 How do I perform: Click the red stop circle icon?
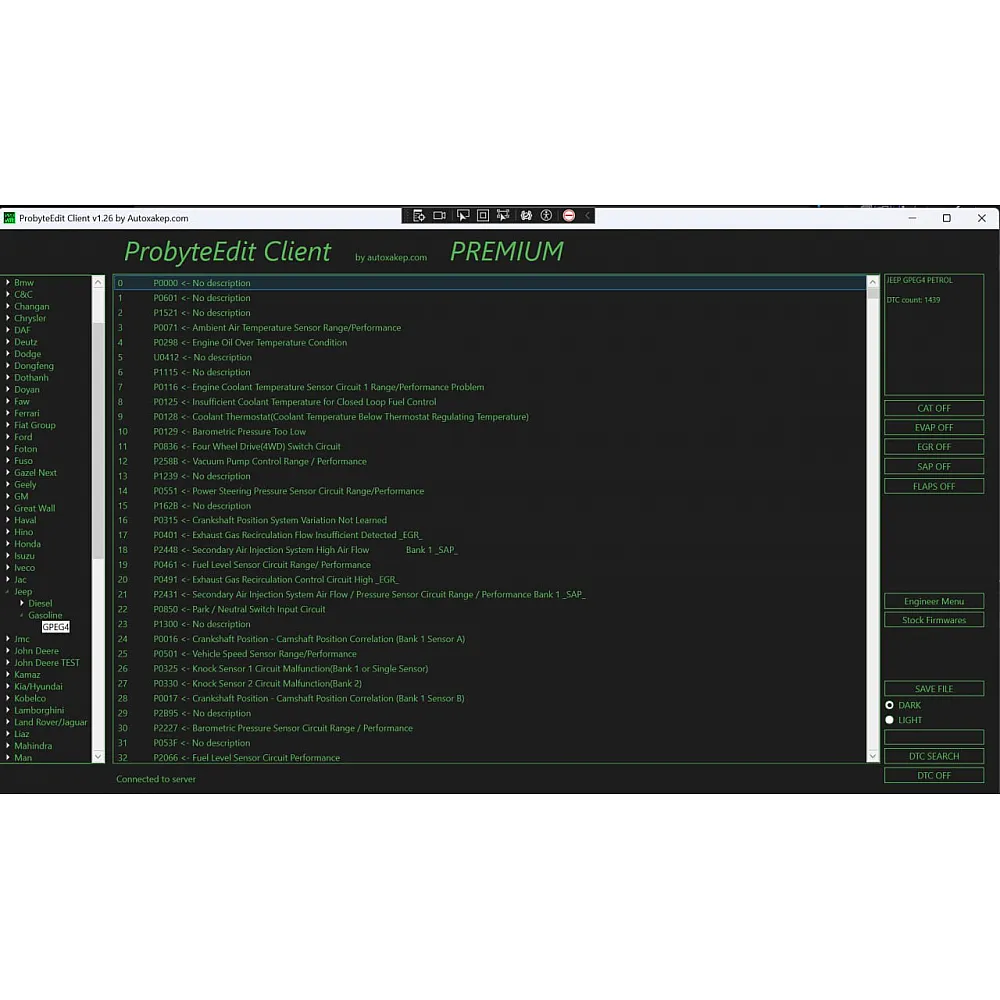tap(569, 215)
